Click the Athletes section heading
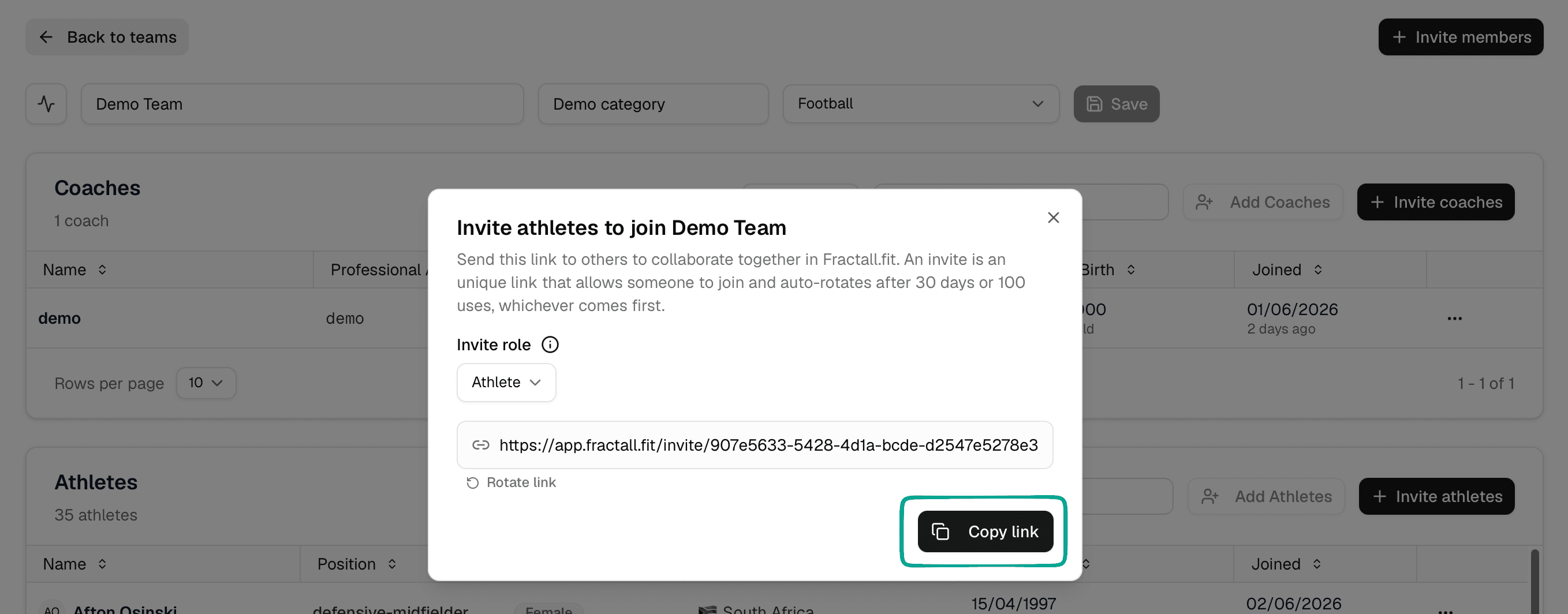The width and height of the screenshot is (1568, 614). click(96, 482)
